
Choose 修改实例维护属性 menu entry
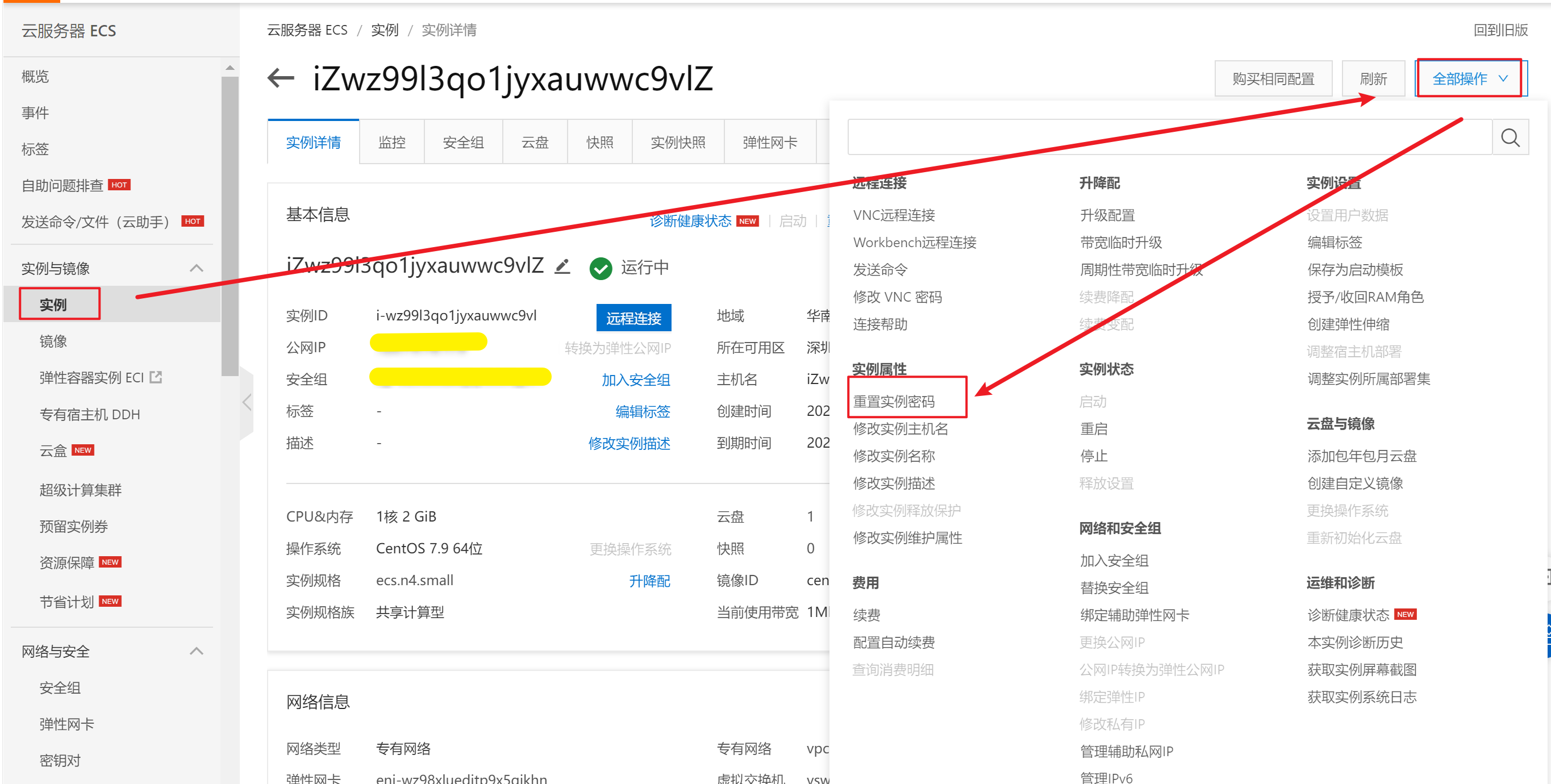907,537
